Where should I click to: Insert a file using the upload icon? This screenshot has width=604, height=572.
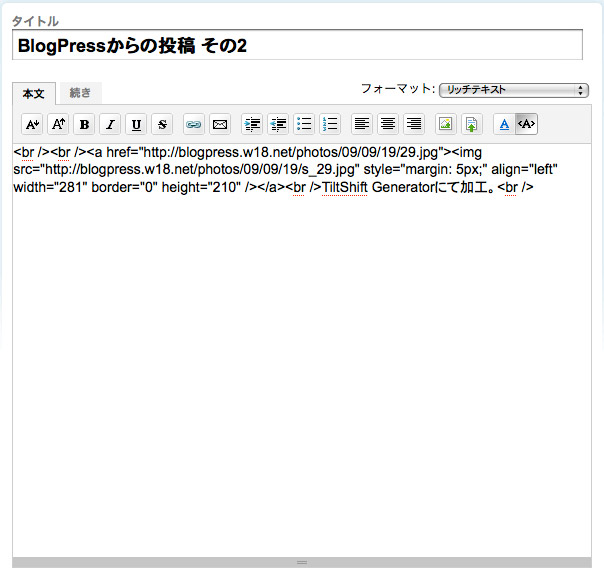tap(472, 124)
